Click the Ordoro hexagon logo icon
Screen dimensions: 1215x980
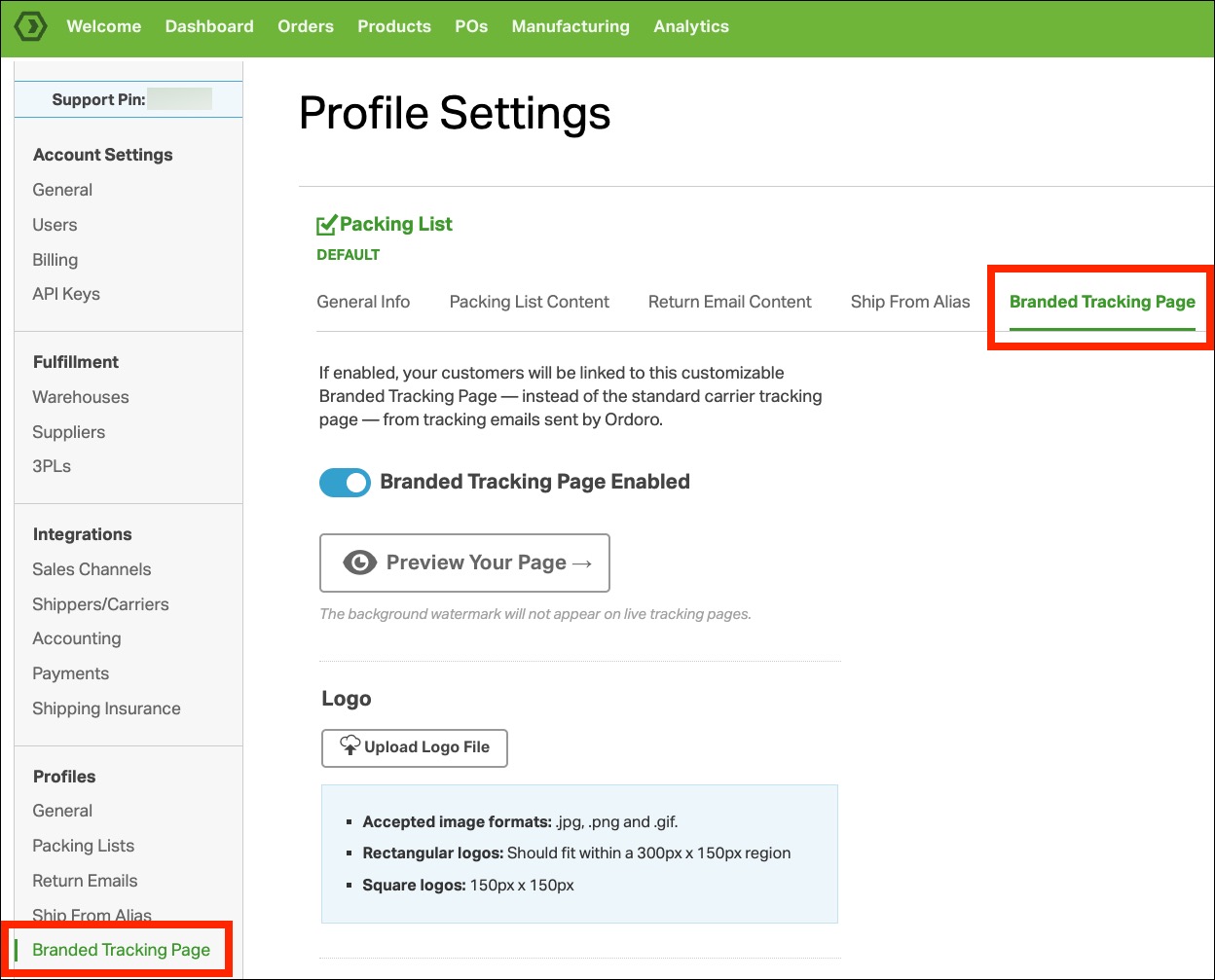point(31,26)
